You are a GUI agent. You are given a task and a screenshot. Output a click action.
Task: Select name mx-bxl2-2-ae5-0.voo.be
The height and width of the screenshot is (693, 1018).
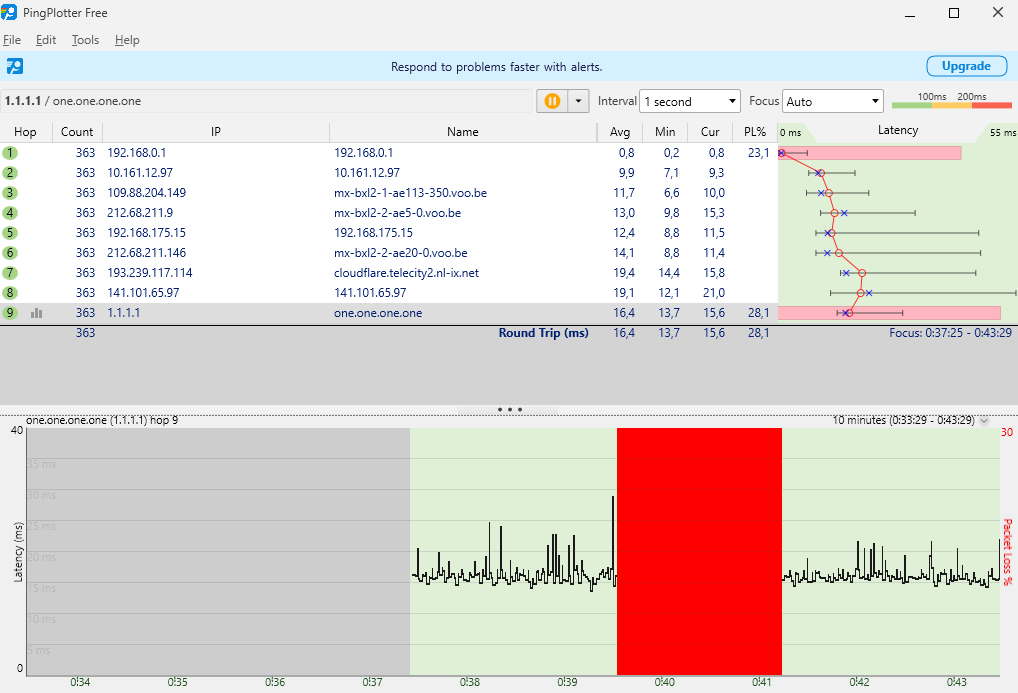coord(397,213)
